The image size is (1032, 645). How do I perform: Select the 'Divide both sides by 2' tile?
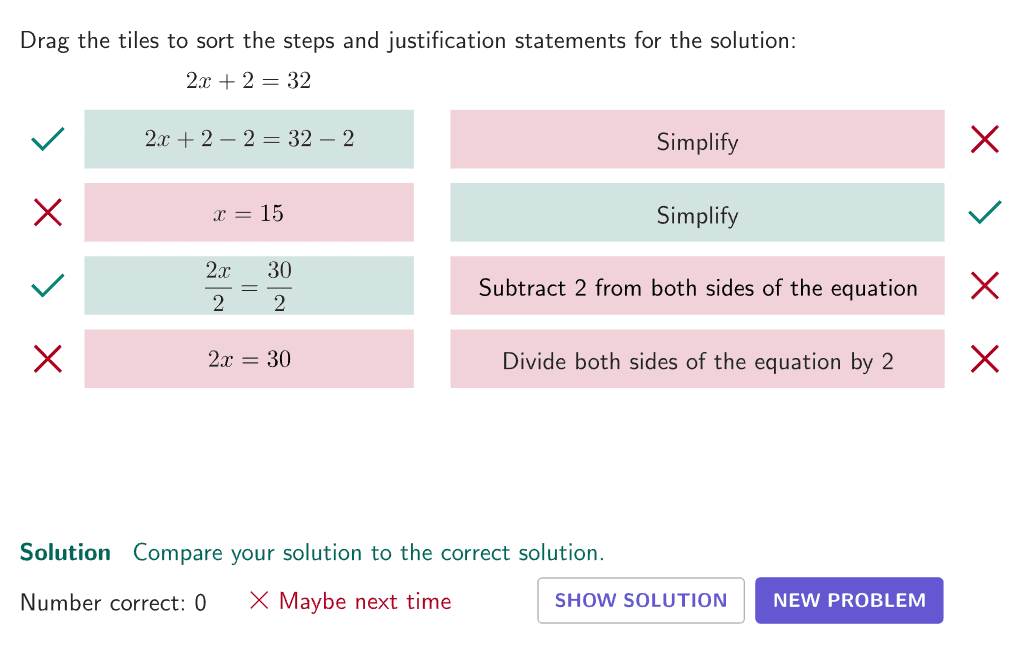pos(697,359)
